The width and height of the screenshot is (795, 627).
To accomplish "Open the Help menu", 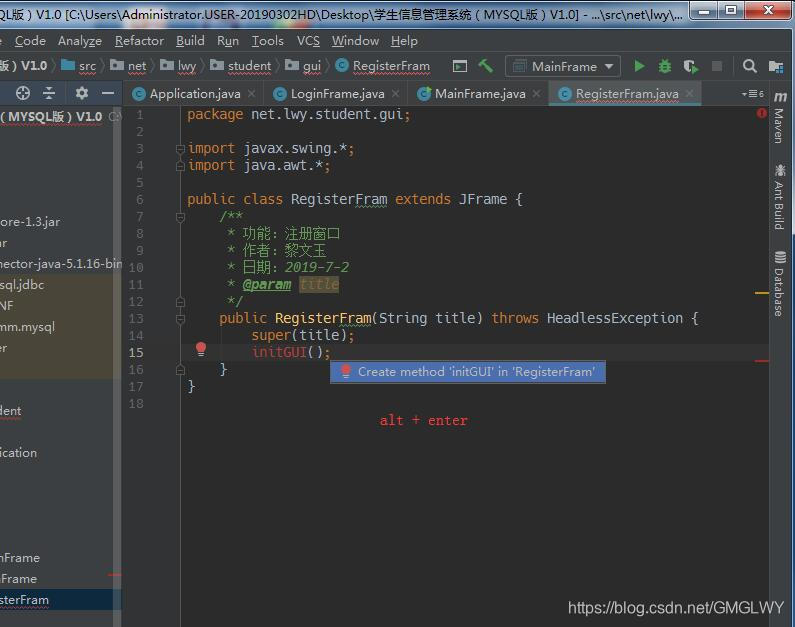I will pos(404,41).
